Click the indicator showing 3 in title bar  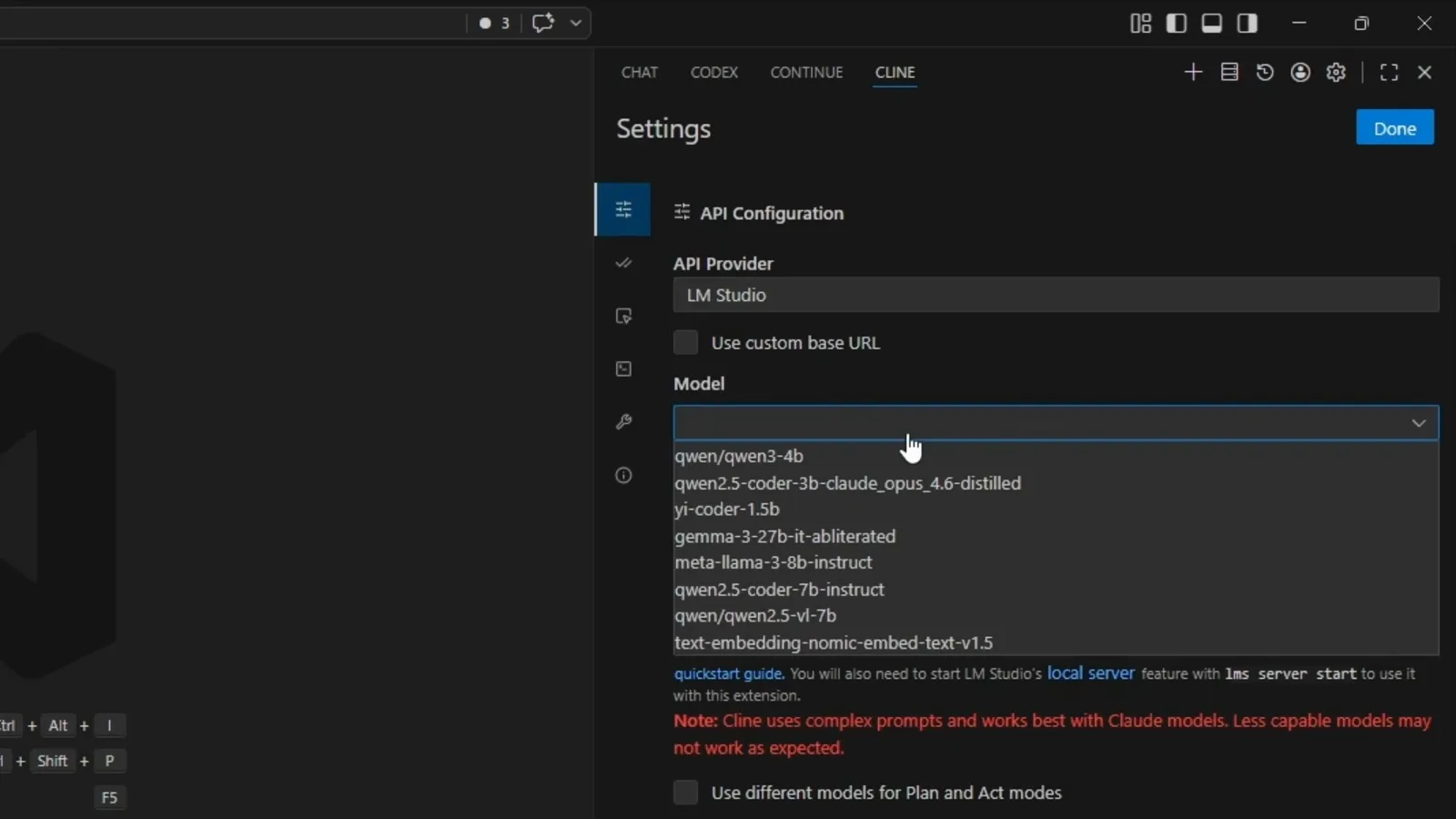click(495, 23)
